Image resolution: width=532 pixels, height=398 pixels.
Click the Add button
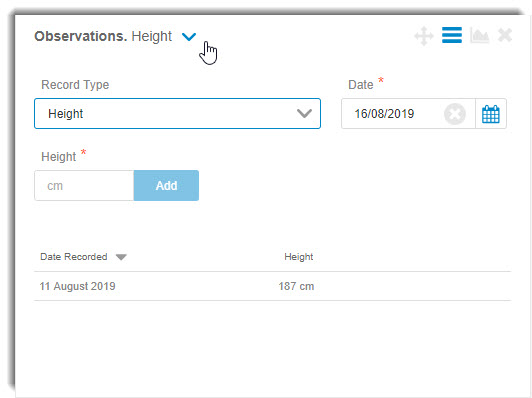click(166, 186)
